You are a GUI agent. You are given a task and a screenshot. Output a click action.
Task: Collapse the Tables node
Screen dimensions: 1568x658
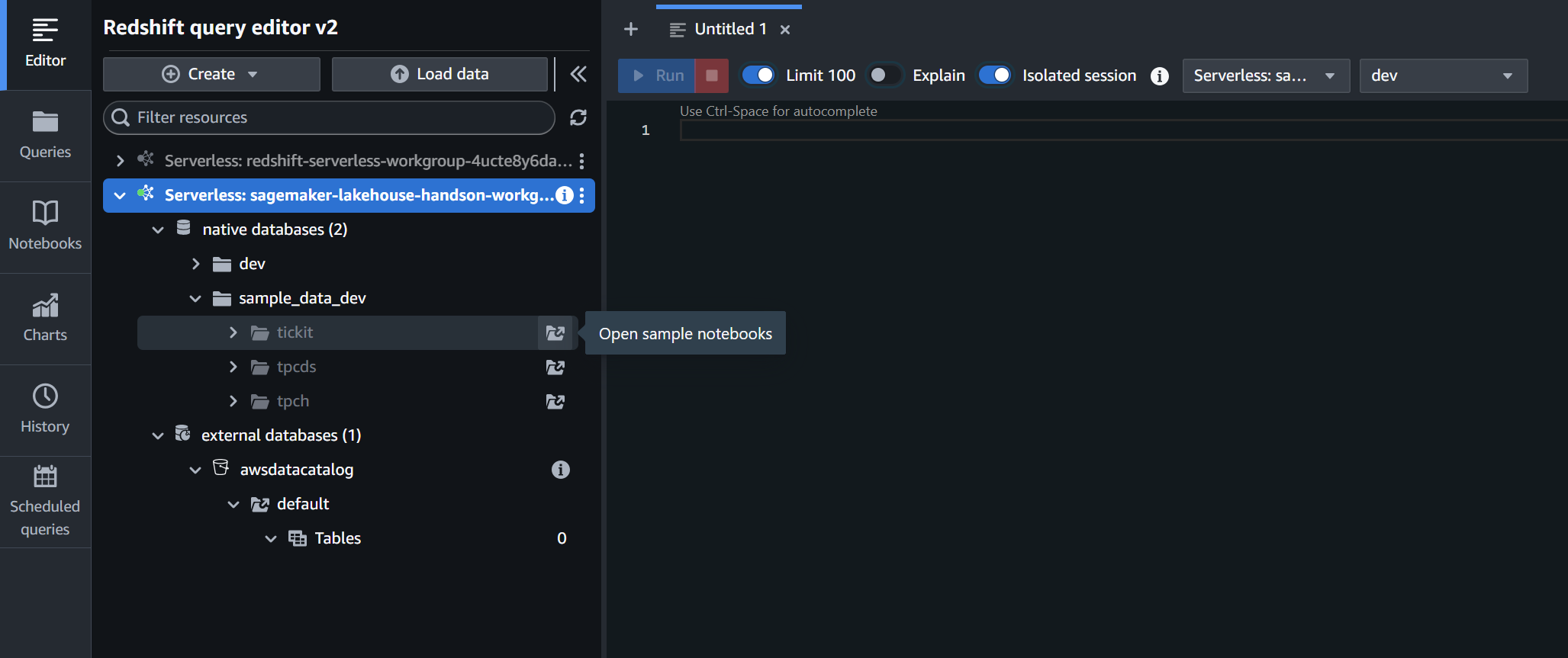pyautogui.click(x=271, y=538)
